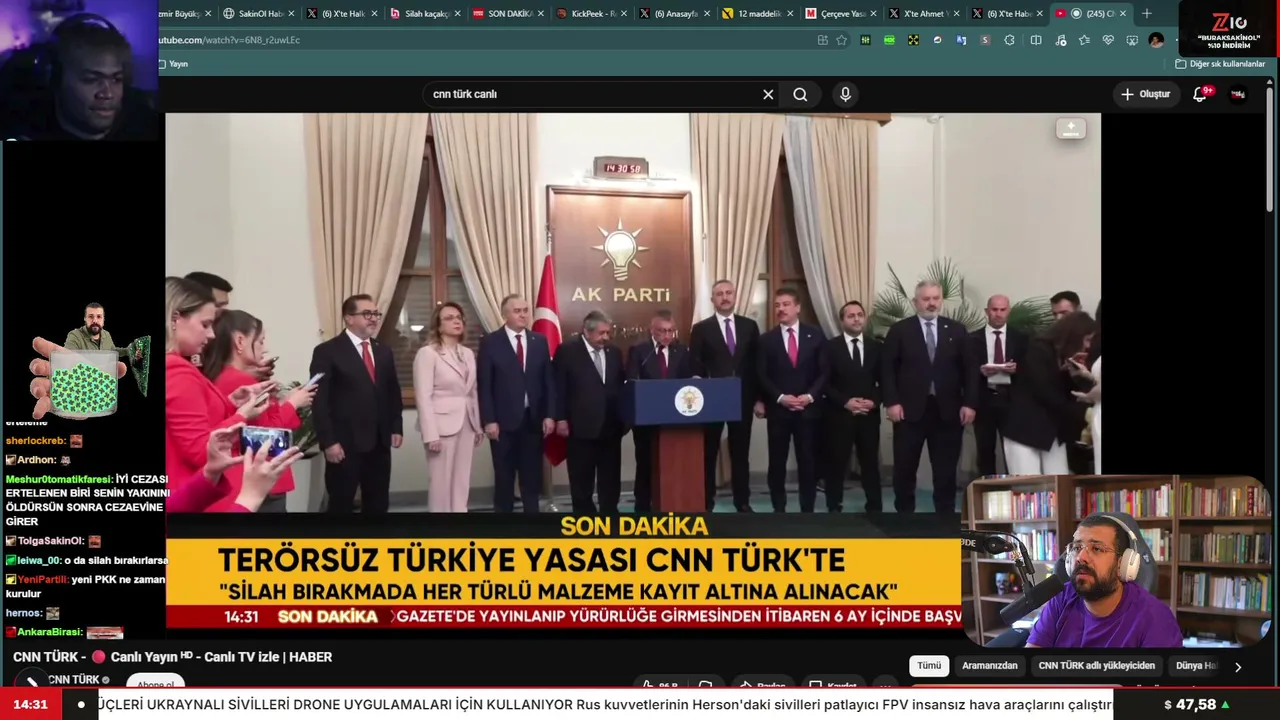Click chat username sherlockreb
1280x720 pixels.
pos(36,441)
